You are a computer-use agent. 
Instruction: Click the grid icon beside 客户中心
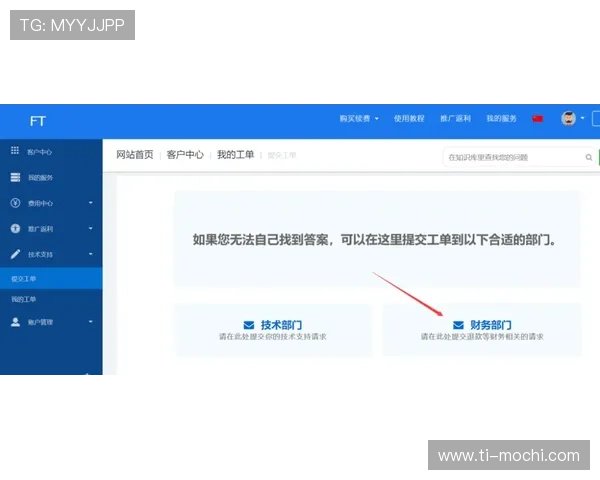coord(15,150)
